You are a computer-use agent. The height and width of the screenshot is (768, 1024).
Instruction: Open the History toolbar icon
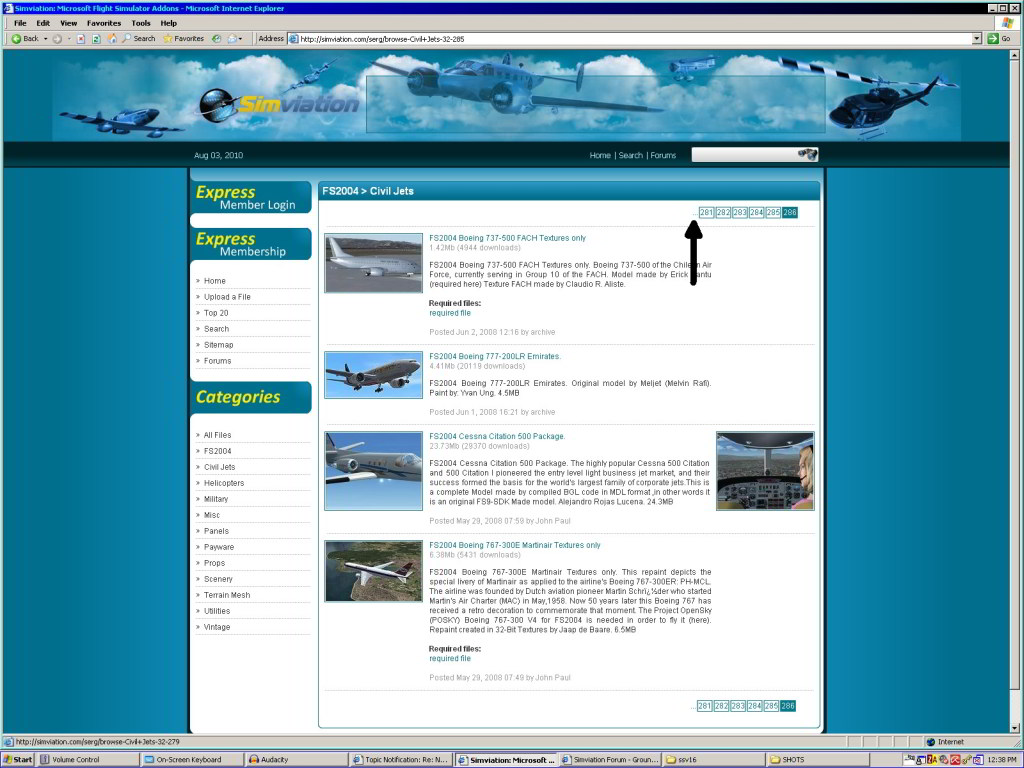(x=217, y=39)
